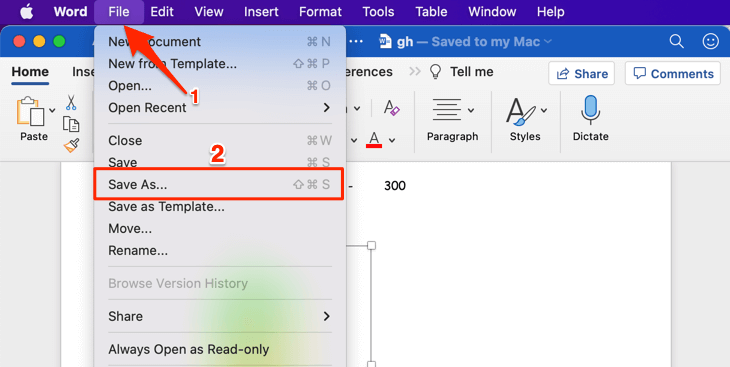The width and height of the screenshot is (730, 367).
Task: Expand the Open Recent submenu
Action: click(220, 108)
